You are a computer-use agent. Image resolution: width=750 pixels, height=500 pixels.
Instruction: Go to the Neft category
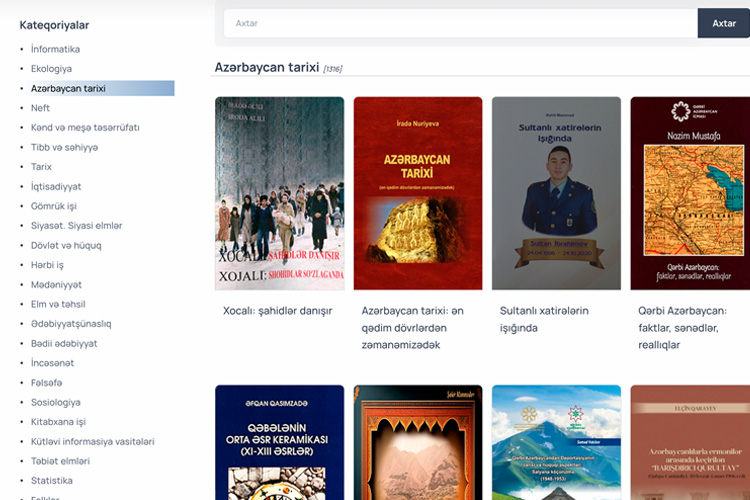coord(40,108)
